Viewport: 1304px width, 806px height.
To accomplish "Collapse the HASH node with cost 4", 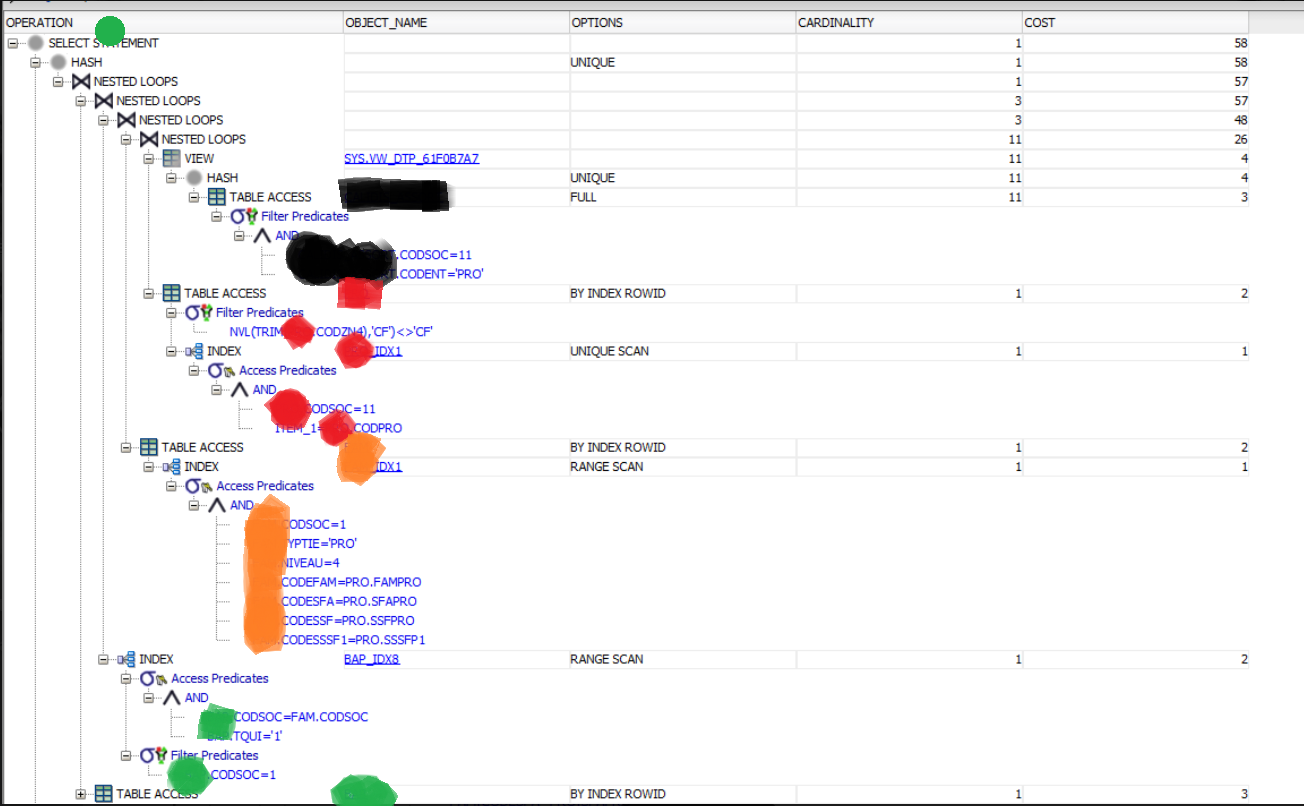I will [x=171, y=178].
